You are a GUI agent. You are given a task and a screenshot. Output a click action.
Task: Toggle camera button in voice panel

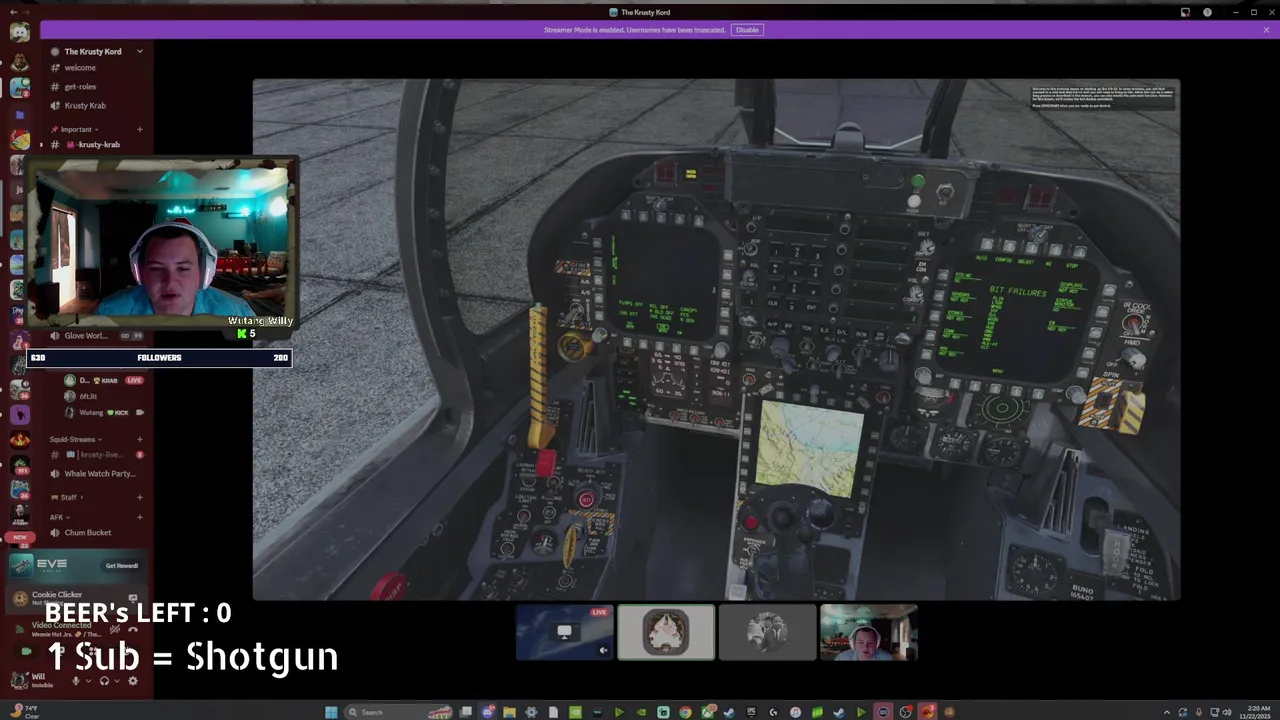[x=28, y=651]
